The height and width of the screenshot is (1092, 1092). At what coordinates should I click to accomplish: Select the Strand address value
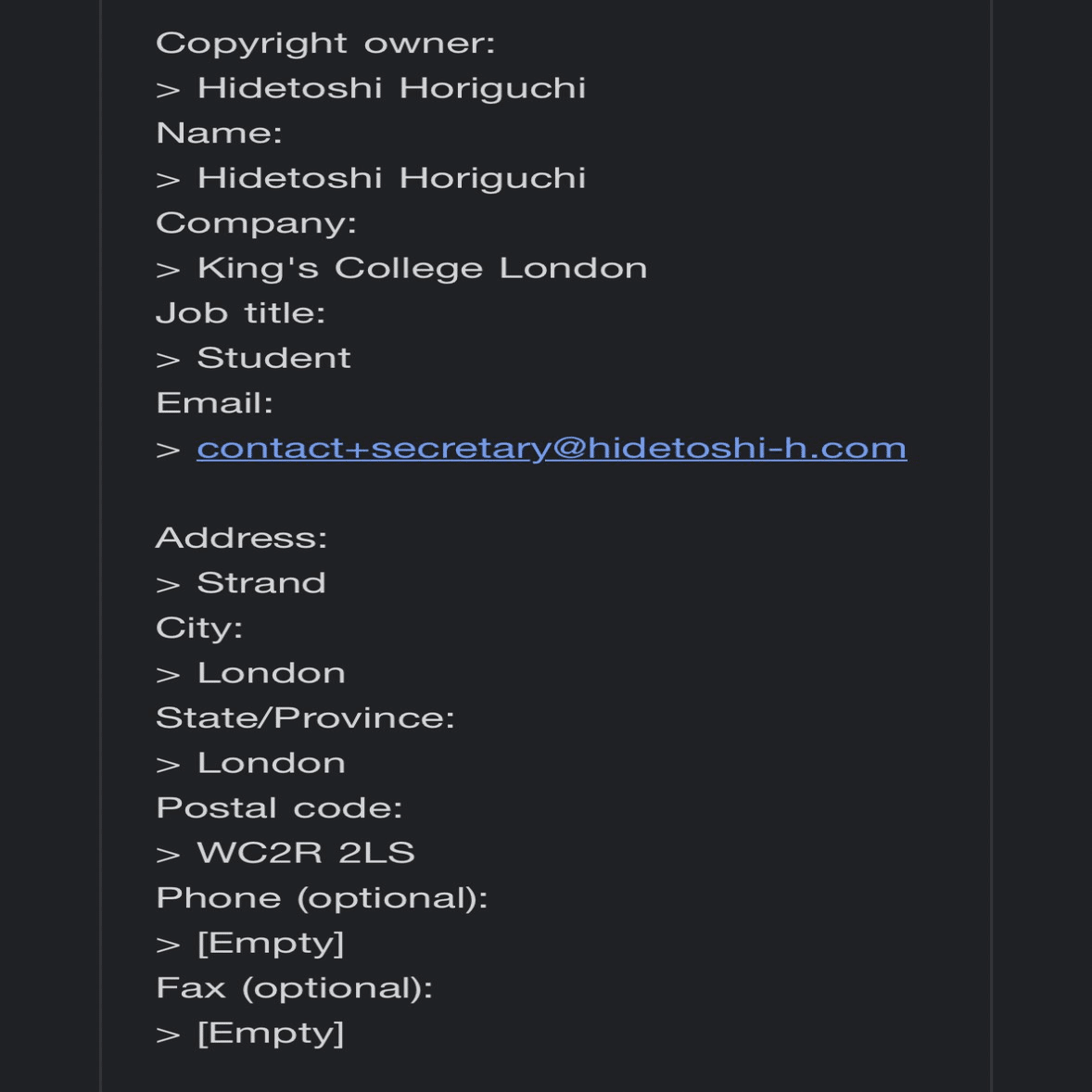pos(261,583)
